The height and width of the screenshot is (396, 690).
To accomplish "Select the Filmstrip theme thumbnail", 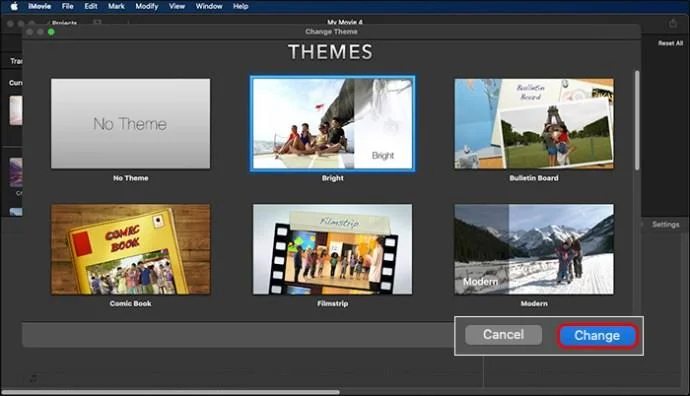I will [332, 249].
